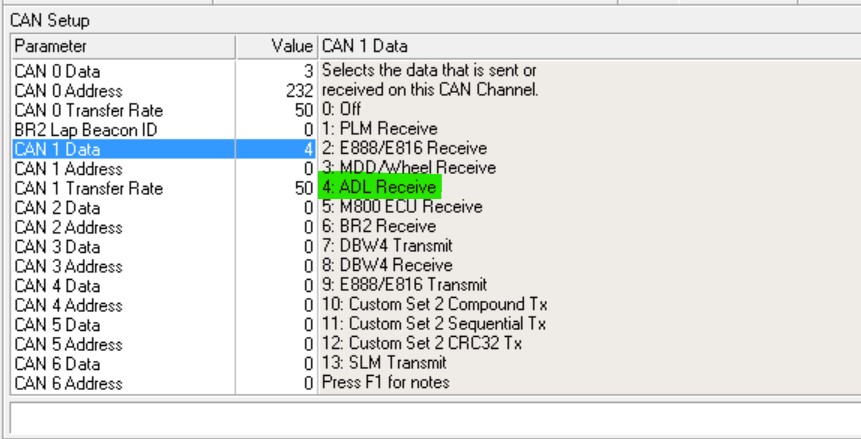The width and height of the screenshot is (861, 439).
Task: Select the CAN 1 Transfer Rate row
Action: click(x=164, y=188)
